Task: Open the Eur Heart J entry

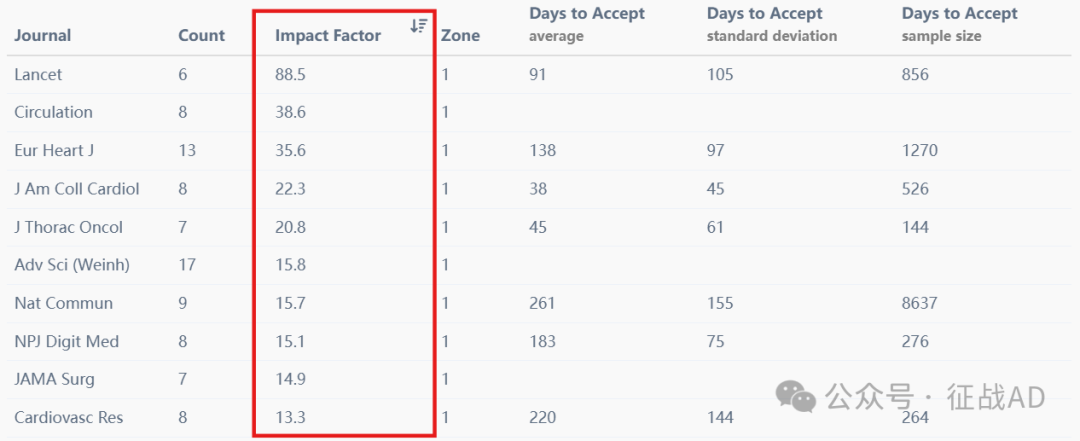Action: click(54, 150)
